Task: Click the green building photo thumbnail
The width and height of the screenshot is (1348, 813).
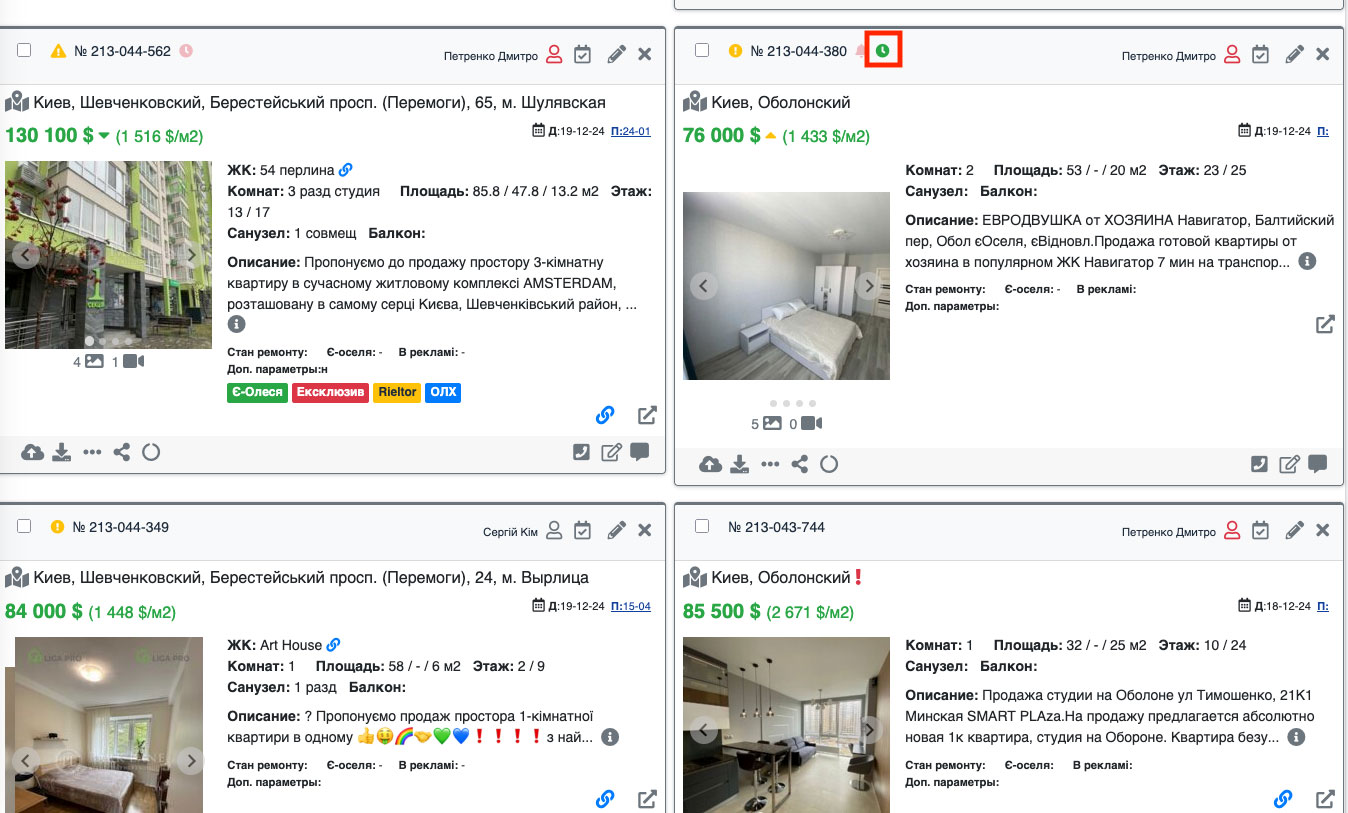Action: pyautogui.click(x=108, y=255)
